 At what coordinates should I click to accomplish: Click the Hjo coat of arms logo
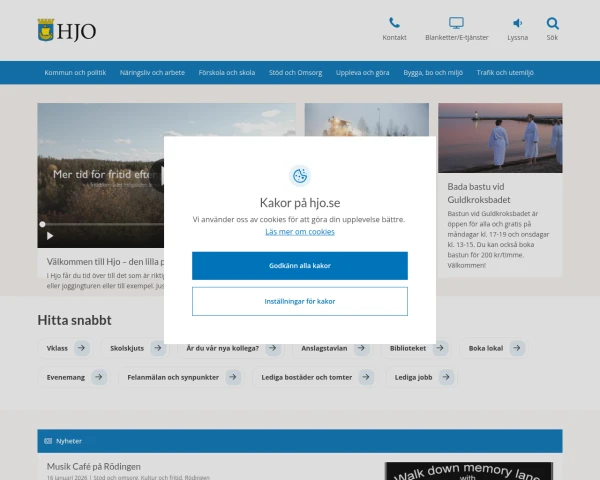click(46, 30)
